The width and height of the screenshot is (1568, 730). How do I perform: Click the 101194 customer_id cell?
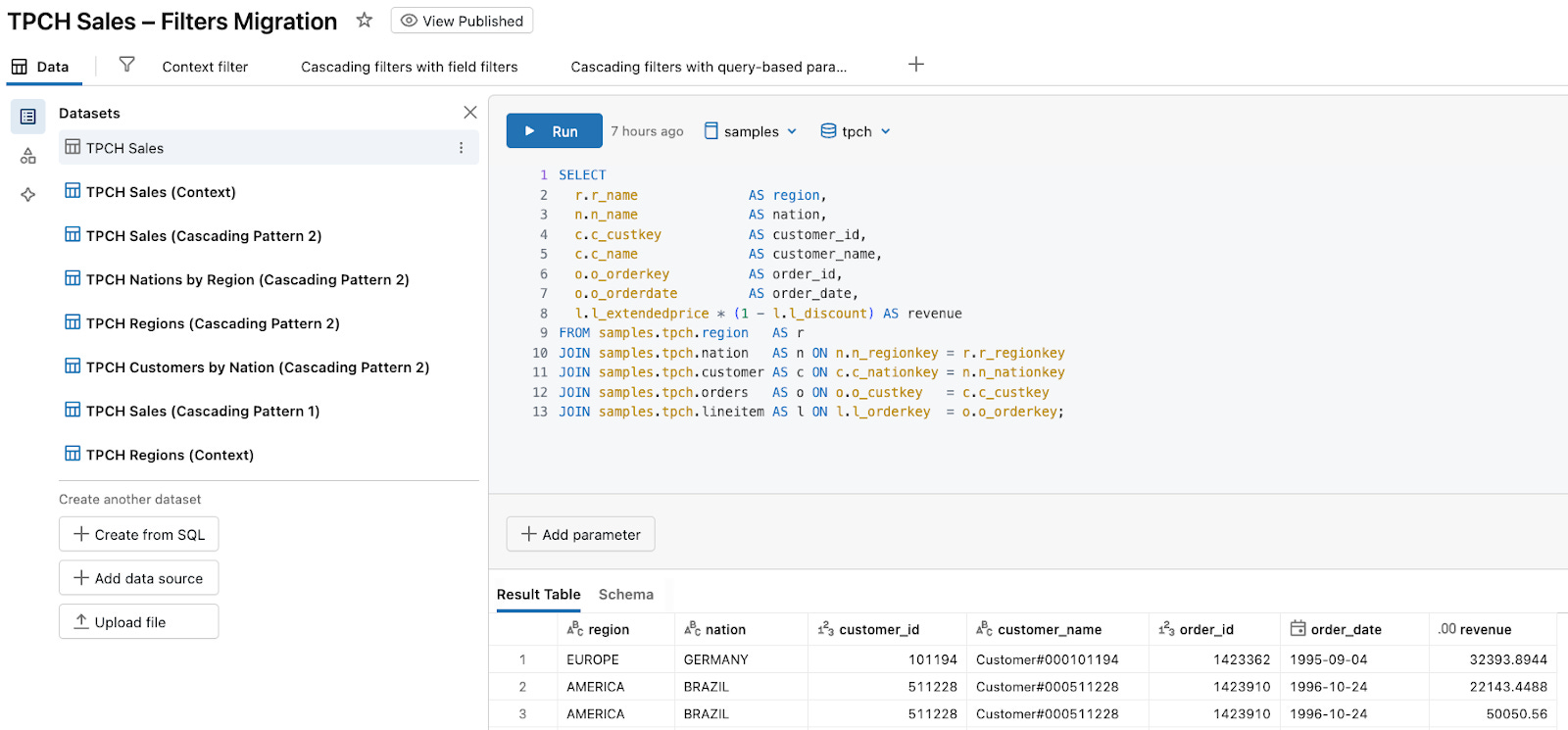[x=887, y=659]
